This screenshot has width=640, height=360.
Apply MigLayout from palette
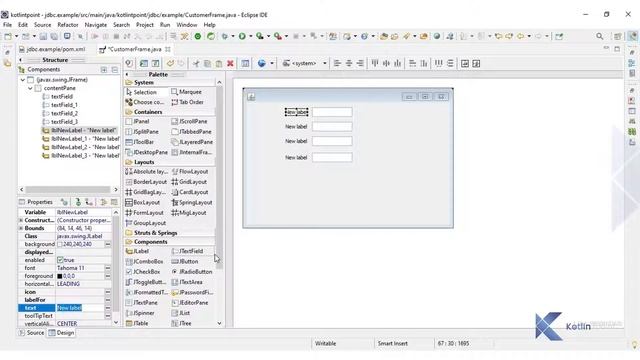(x=189, y=213)
